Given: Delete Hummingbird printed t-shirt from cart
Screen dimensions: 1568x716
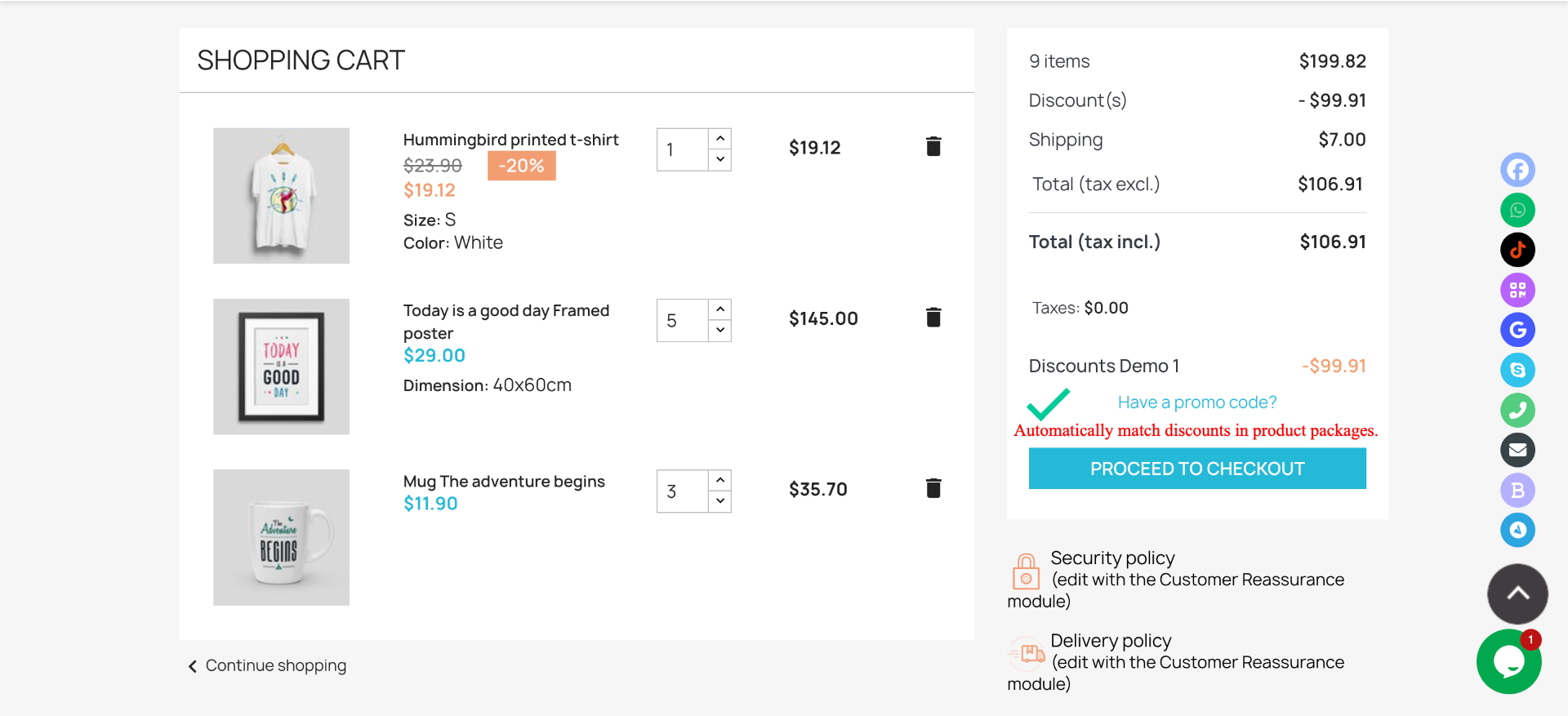Looking at the screenshot, I should pos(933,146).
